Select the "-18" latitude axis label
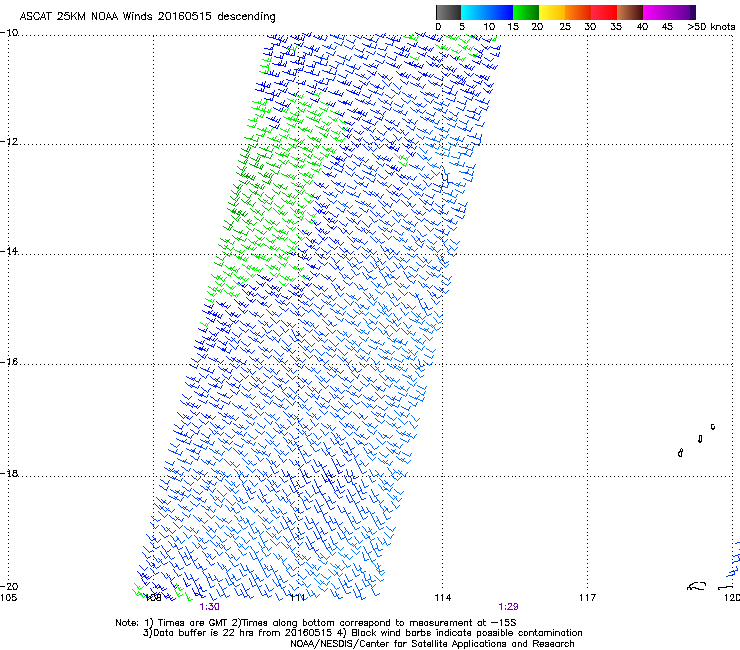 point(9,473)
